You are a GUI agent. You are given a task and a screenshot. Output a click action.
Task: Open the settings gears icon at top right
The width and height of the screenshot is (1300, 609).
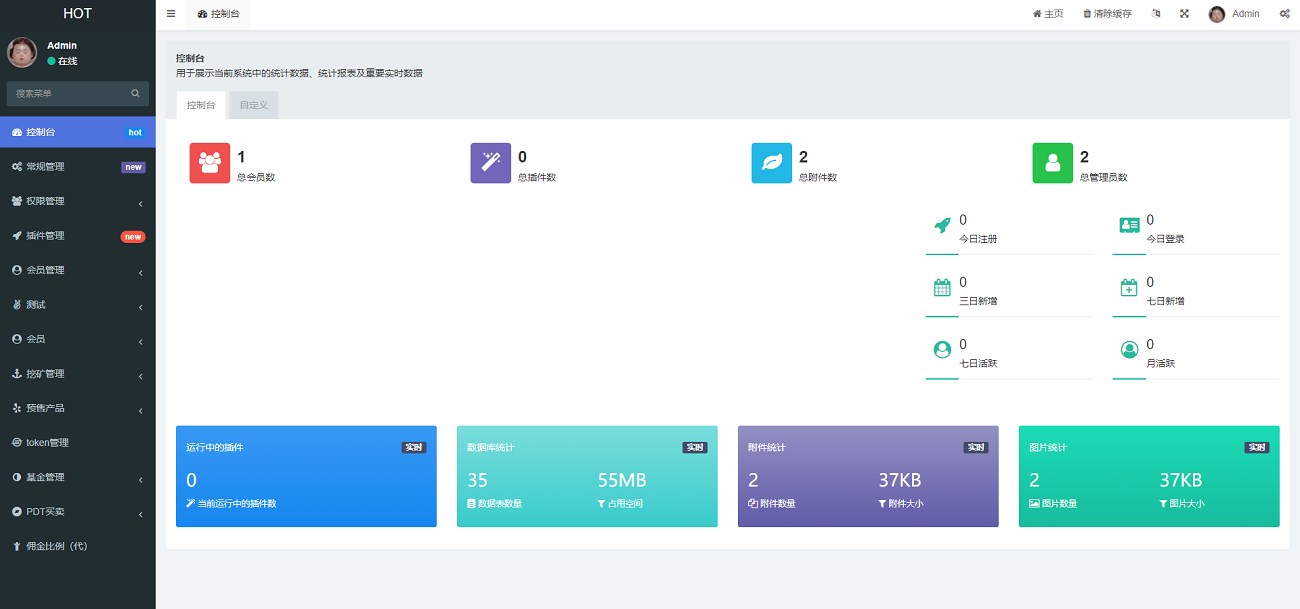pos(1284,14)
